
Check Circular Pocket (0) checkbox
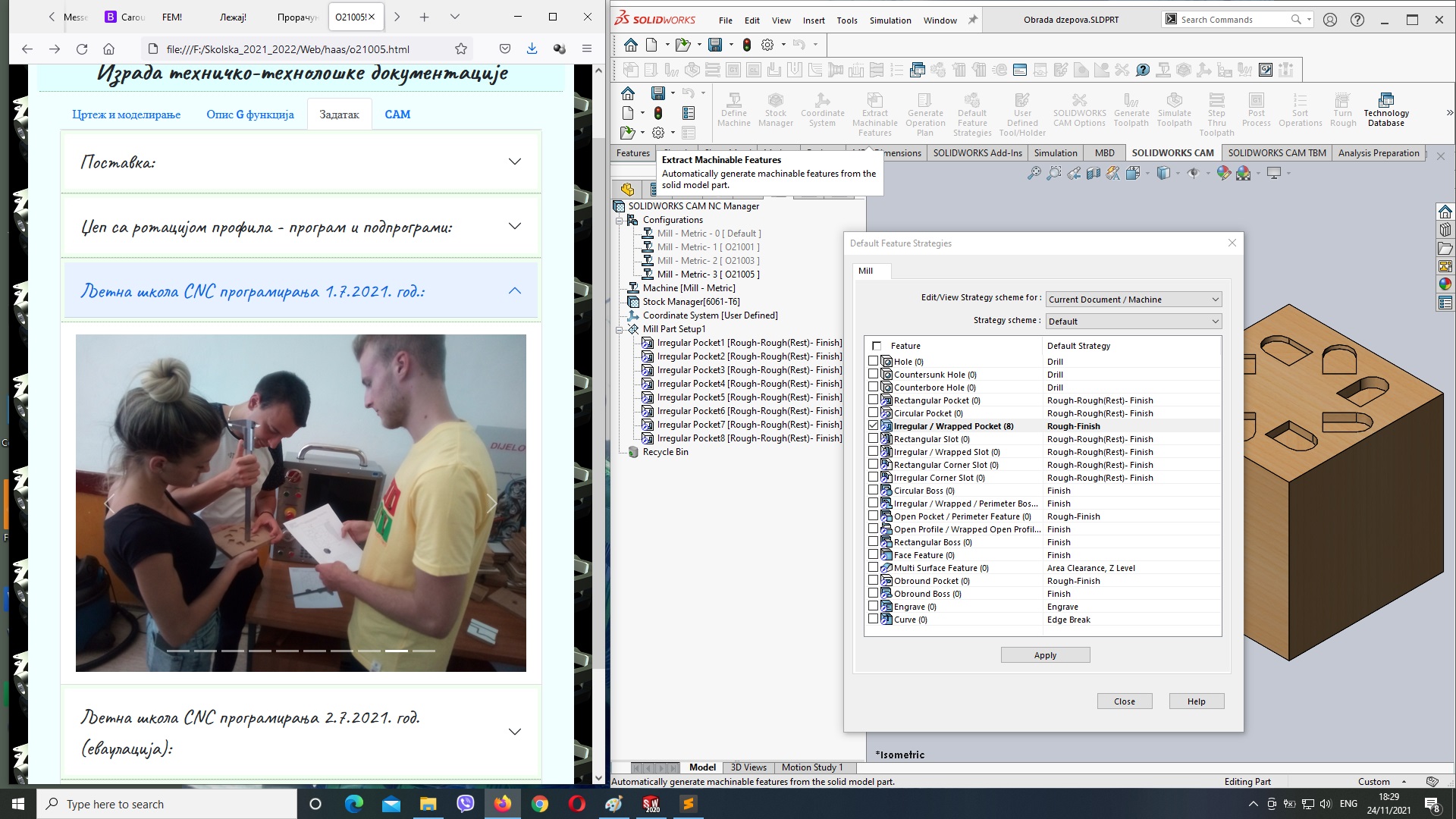873,413
